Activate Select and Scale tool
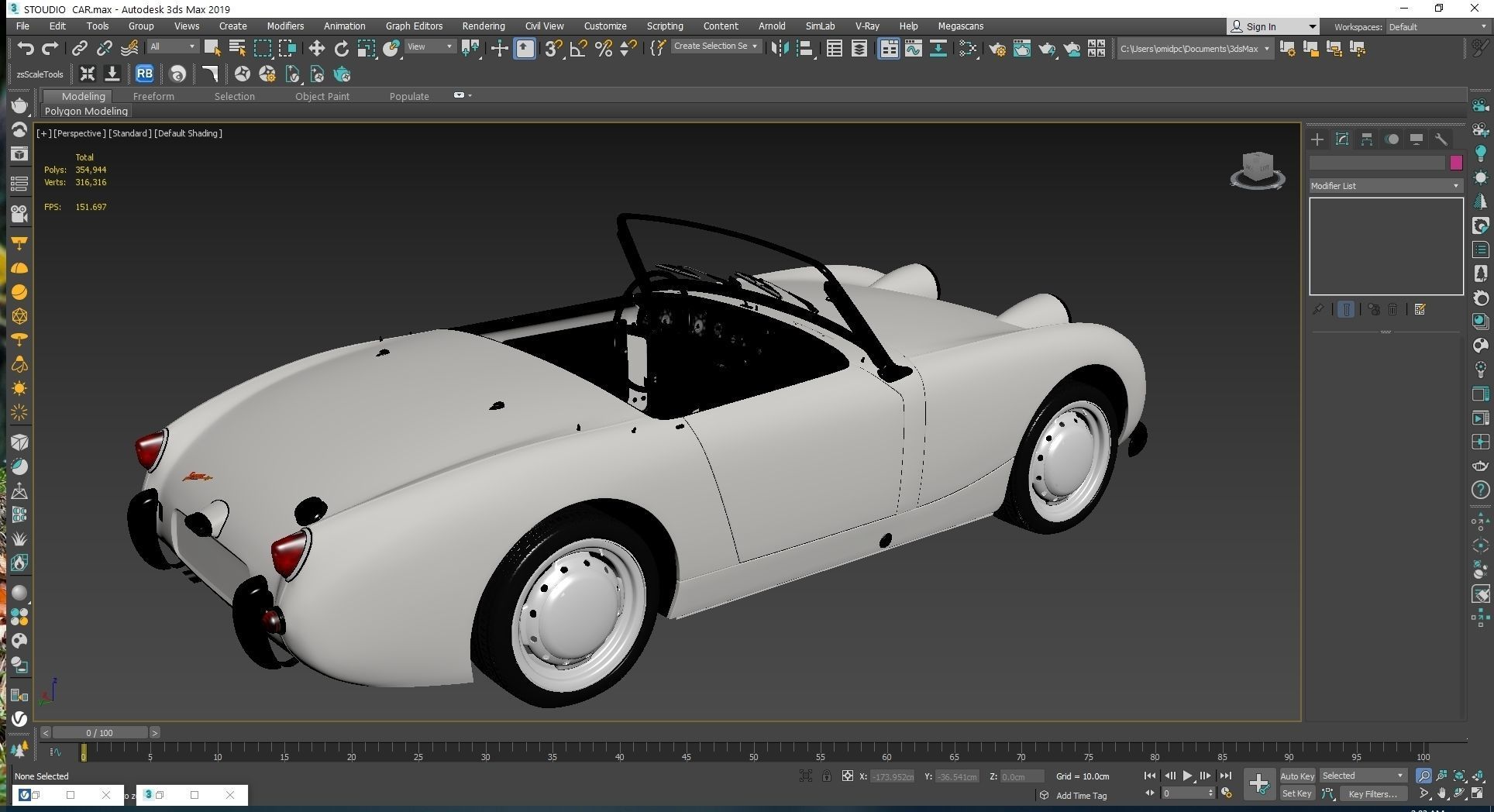 click(367, 49)
